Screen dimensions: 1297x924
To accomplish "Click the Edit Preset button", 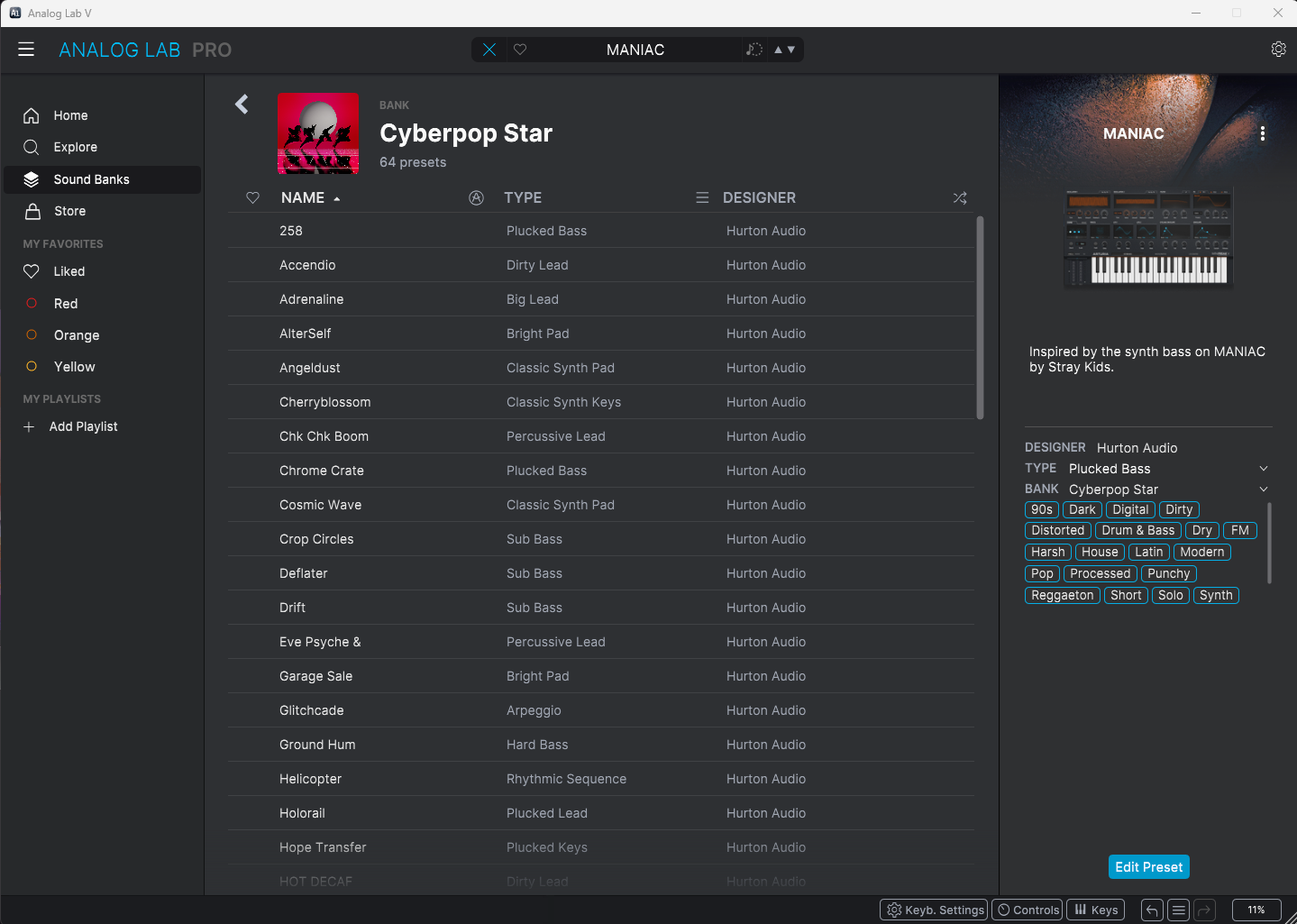I will click(x=1149, y=867).
